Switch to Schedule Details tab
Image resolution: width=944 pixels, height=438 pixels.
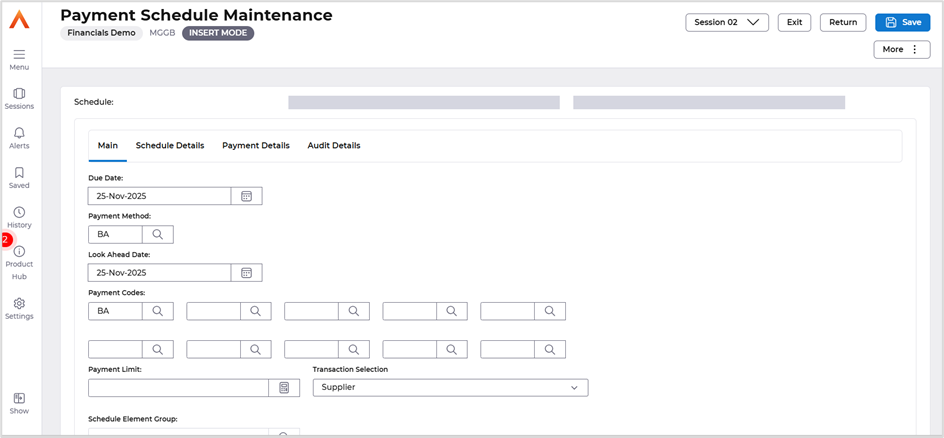[170, 146]
